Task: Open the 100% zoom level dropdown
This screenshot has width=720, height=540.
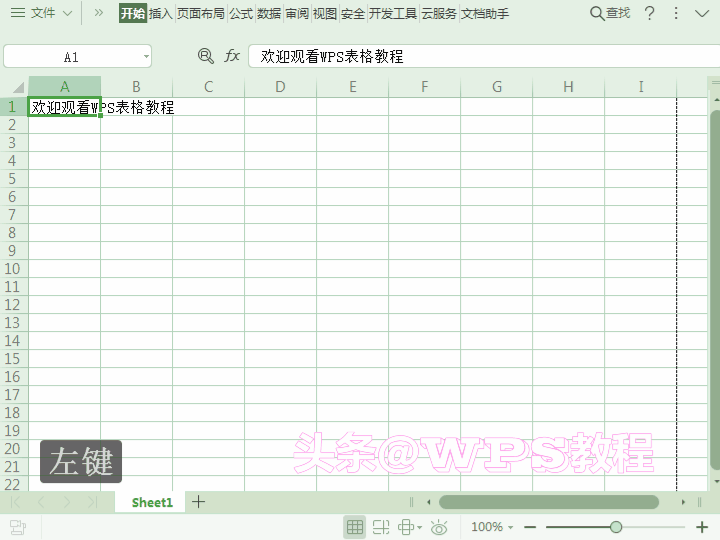Action: click(x=492, y=527)
